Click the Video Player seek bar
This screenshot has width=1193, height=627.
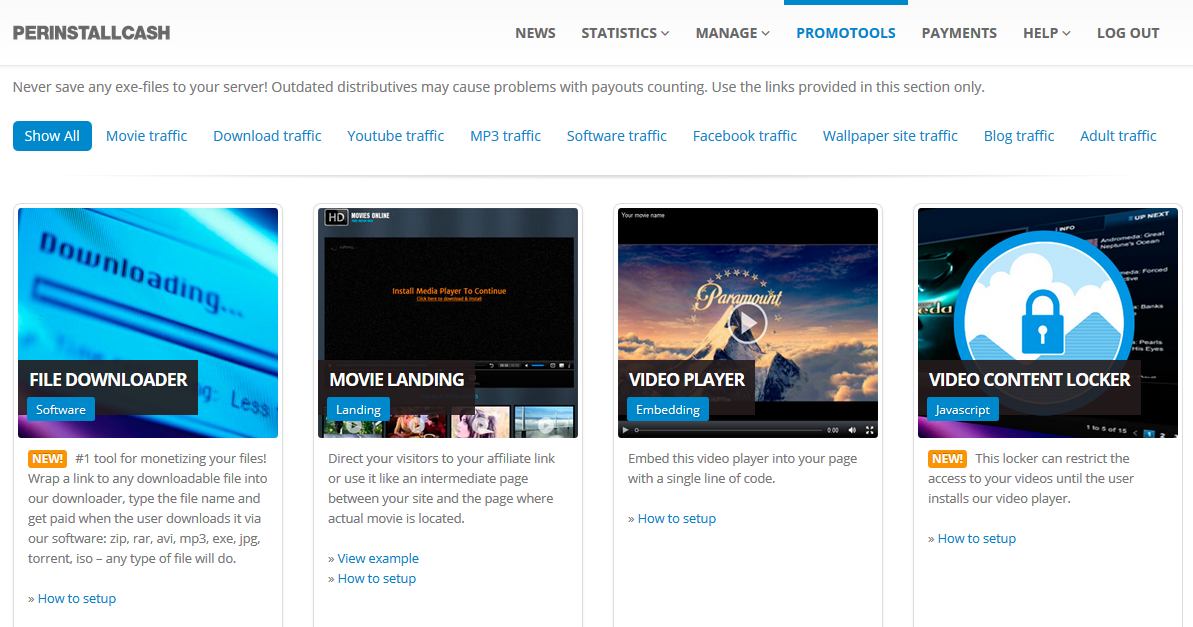tap(729, 430)
